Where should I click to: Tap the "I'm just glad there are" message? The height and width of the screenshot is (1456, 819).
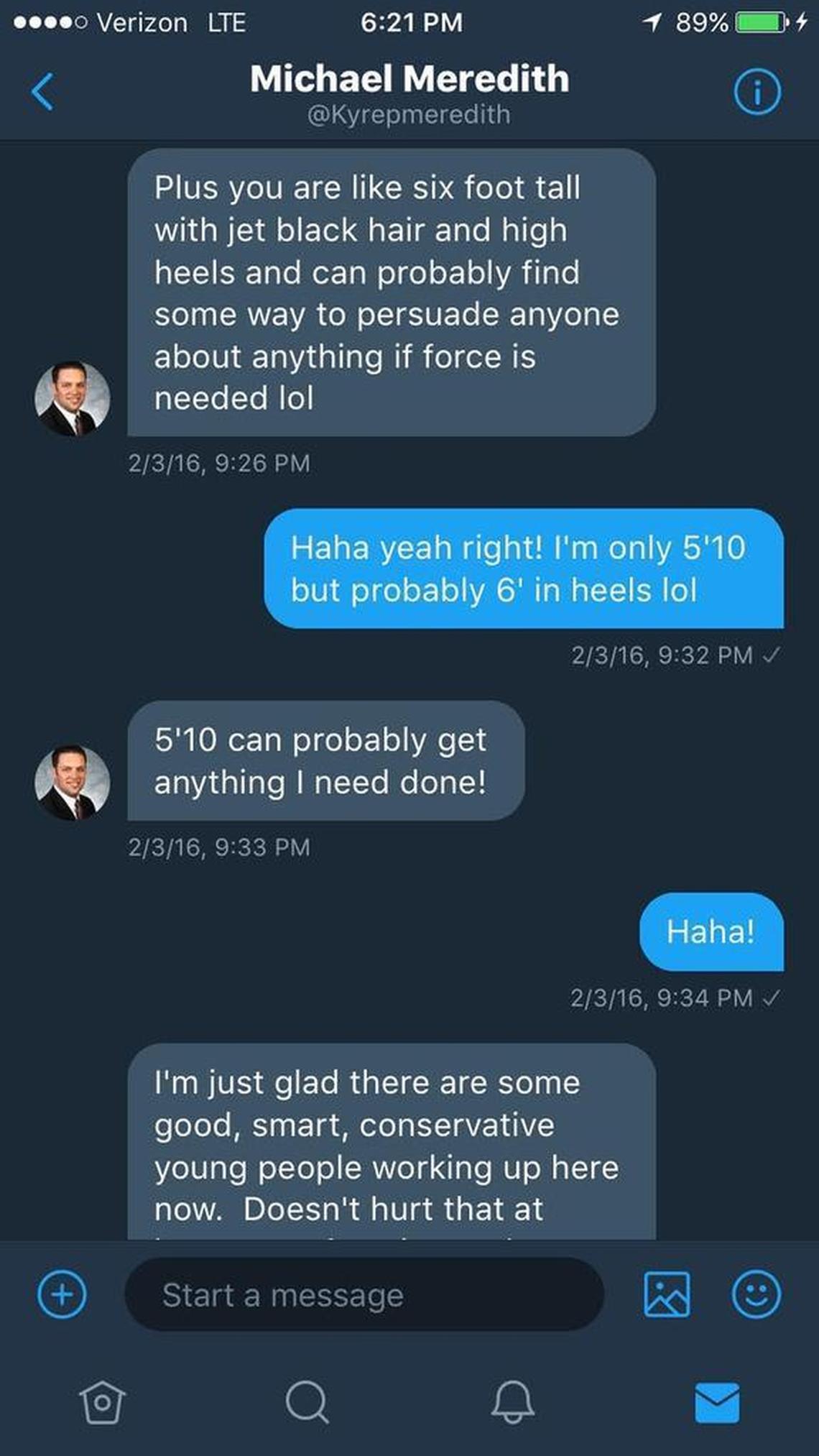coord(391,1143)
